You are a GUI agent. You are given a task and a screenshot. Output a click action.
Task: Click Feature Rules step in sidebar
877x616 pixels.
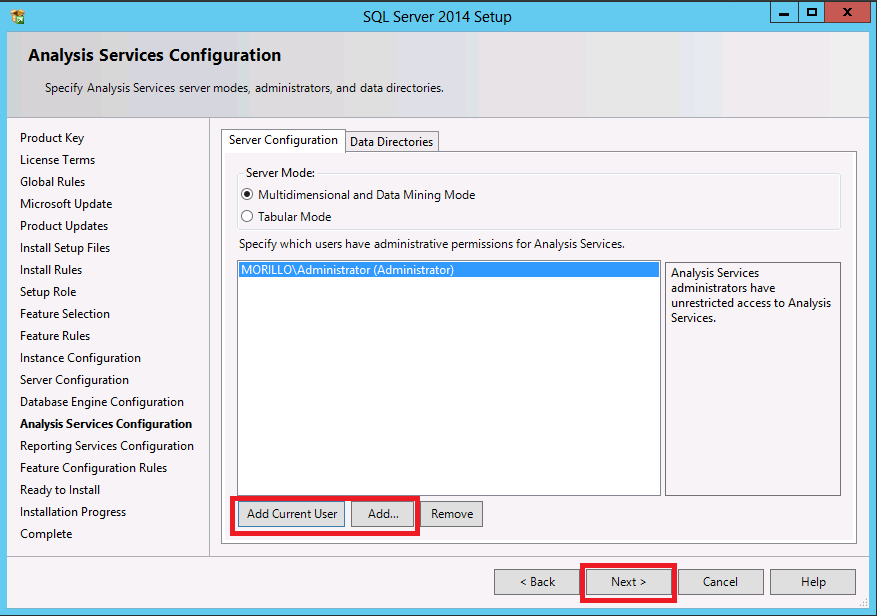tap(55, 336)
